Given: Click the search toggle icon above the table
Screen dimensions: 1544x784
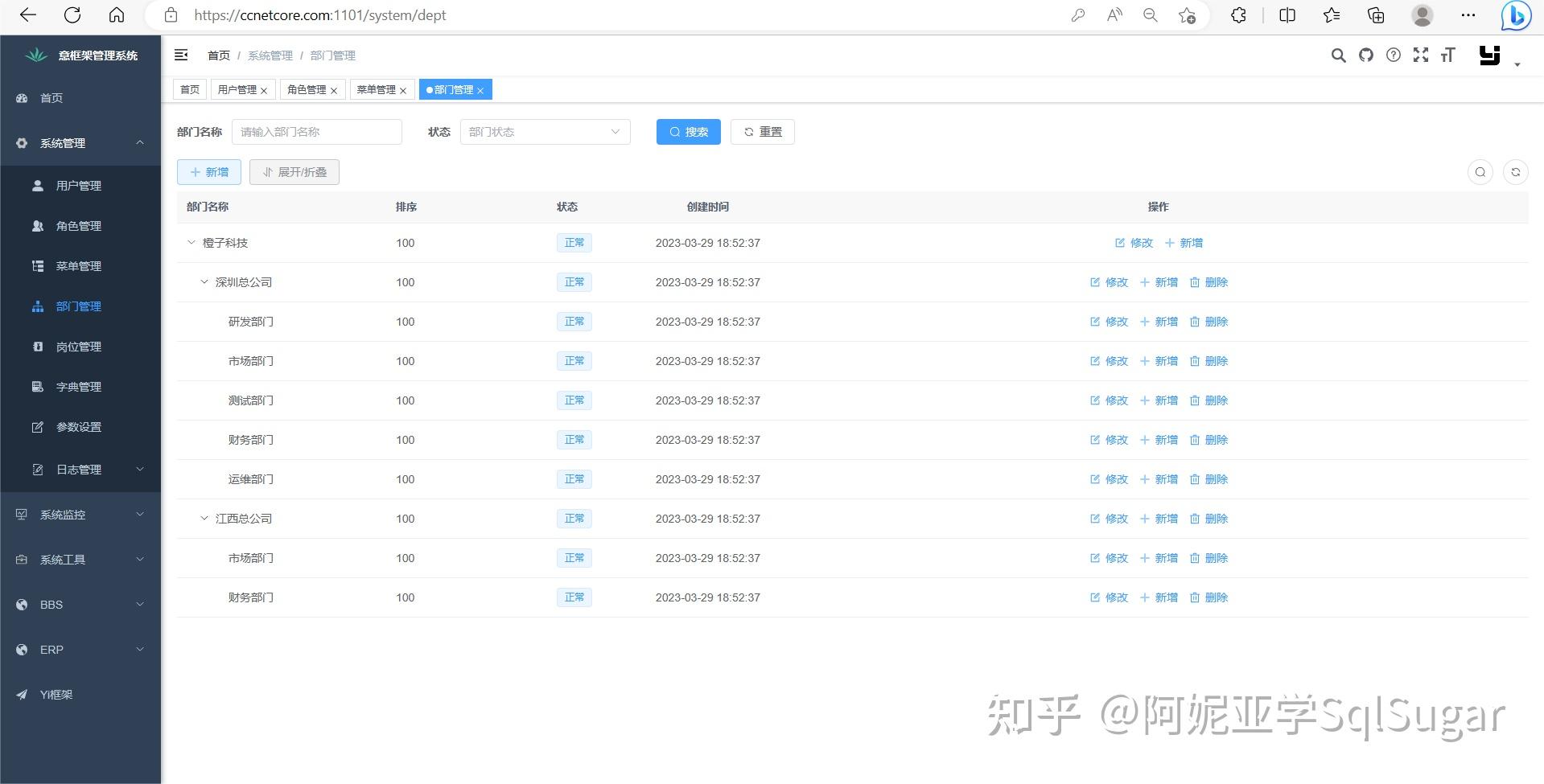Looking at the screenshot, I should 1480,171.
